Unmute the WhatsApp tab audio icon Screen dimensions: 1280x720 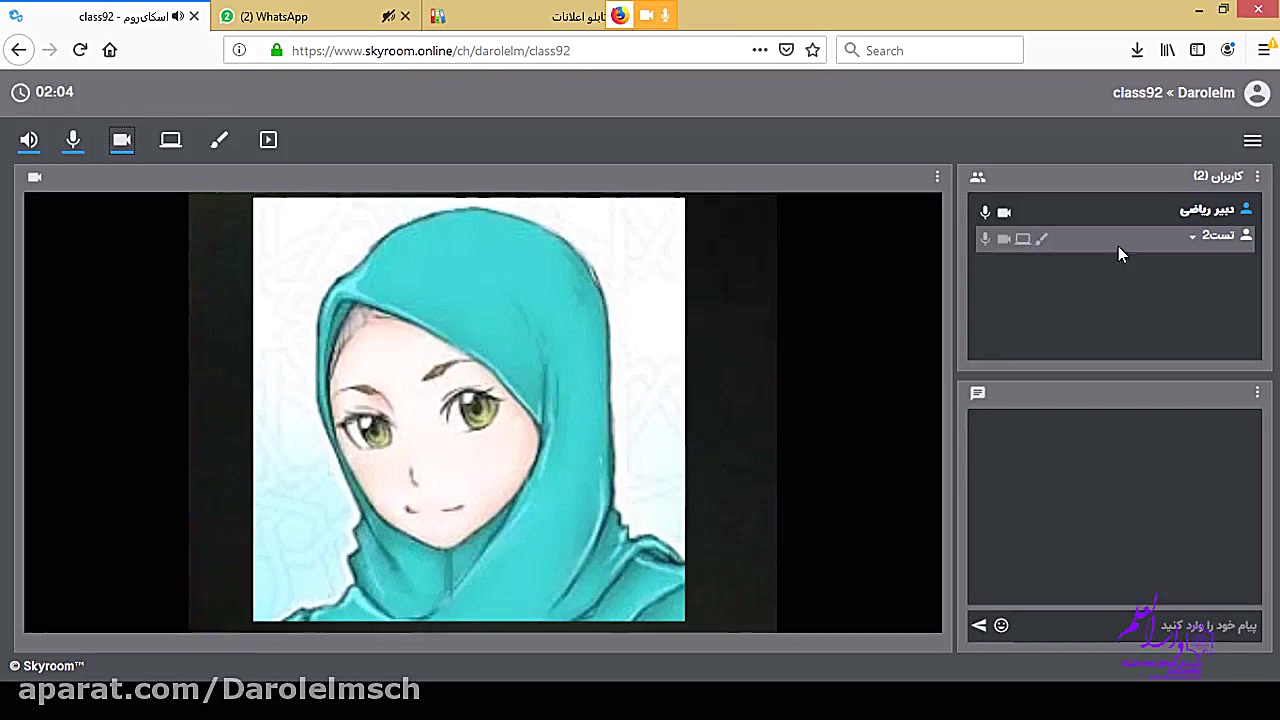pyautogui.click(x=388, y=16)
